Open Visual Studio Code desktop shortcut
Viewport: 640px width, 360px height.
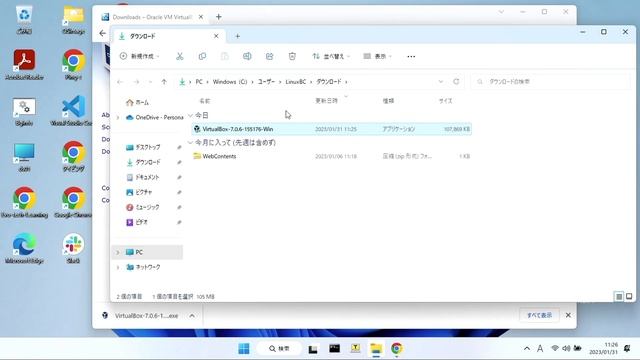point(73,110)
